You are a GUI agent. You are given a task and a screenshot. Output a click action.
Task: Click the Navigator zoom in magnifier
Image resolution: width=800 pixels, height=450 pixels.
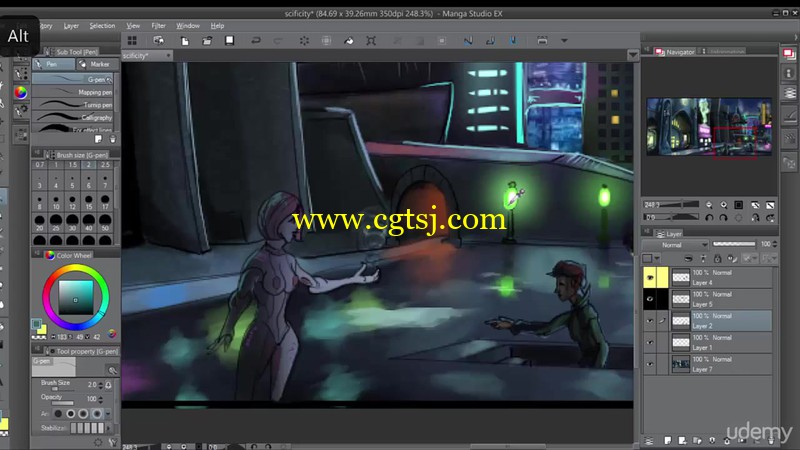click(x=723, y=205)
